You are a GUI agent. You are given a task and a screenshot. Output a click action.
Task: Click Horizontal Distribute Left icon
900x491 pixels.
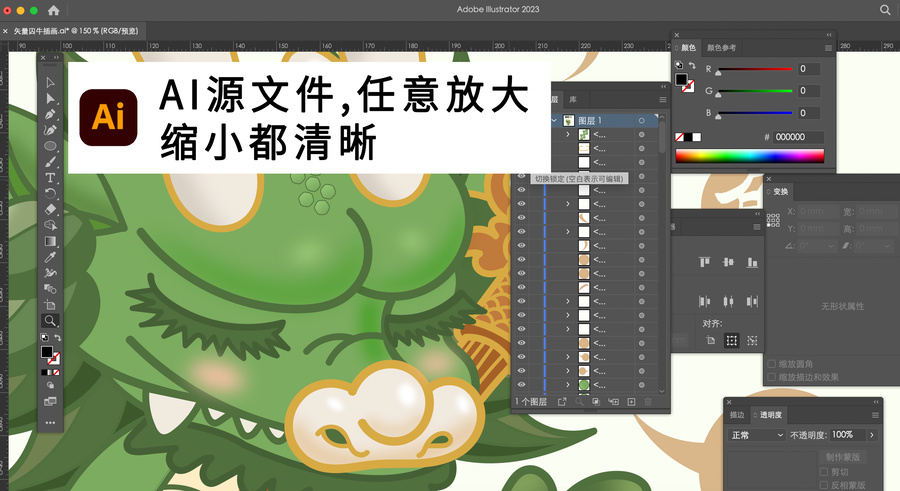[x=705, y=301]
